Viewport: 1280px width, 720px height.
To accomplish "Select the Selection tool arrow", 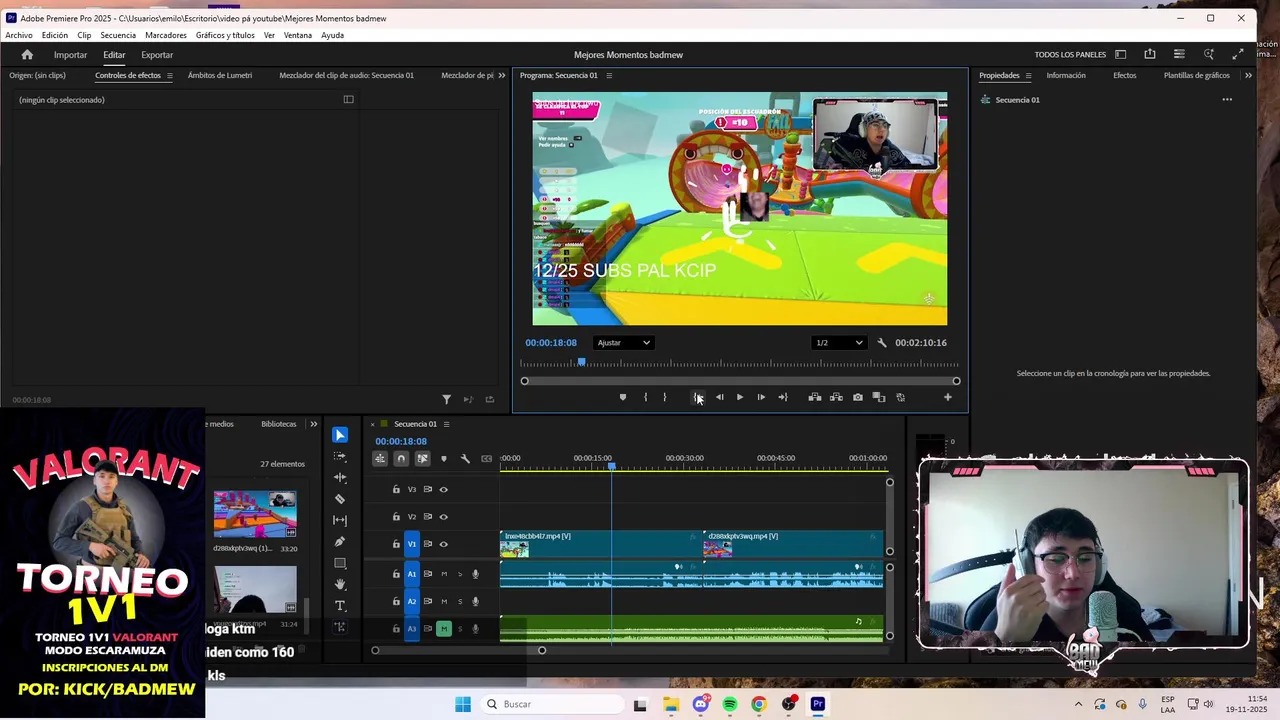I will point(340,435).
